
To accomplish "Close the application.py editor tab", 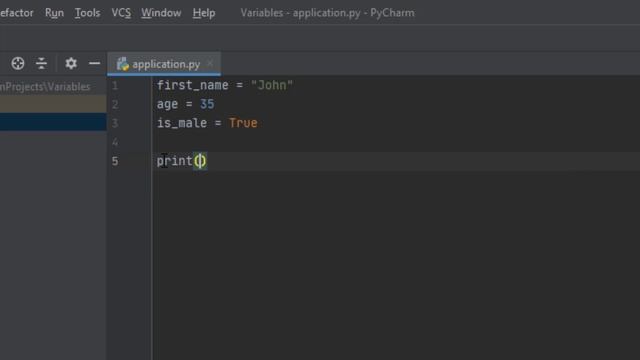I will point(210,63).
